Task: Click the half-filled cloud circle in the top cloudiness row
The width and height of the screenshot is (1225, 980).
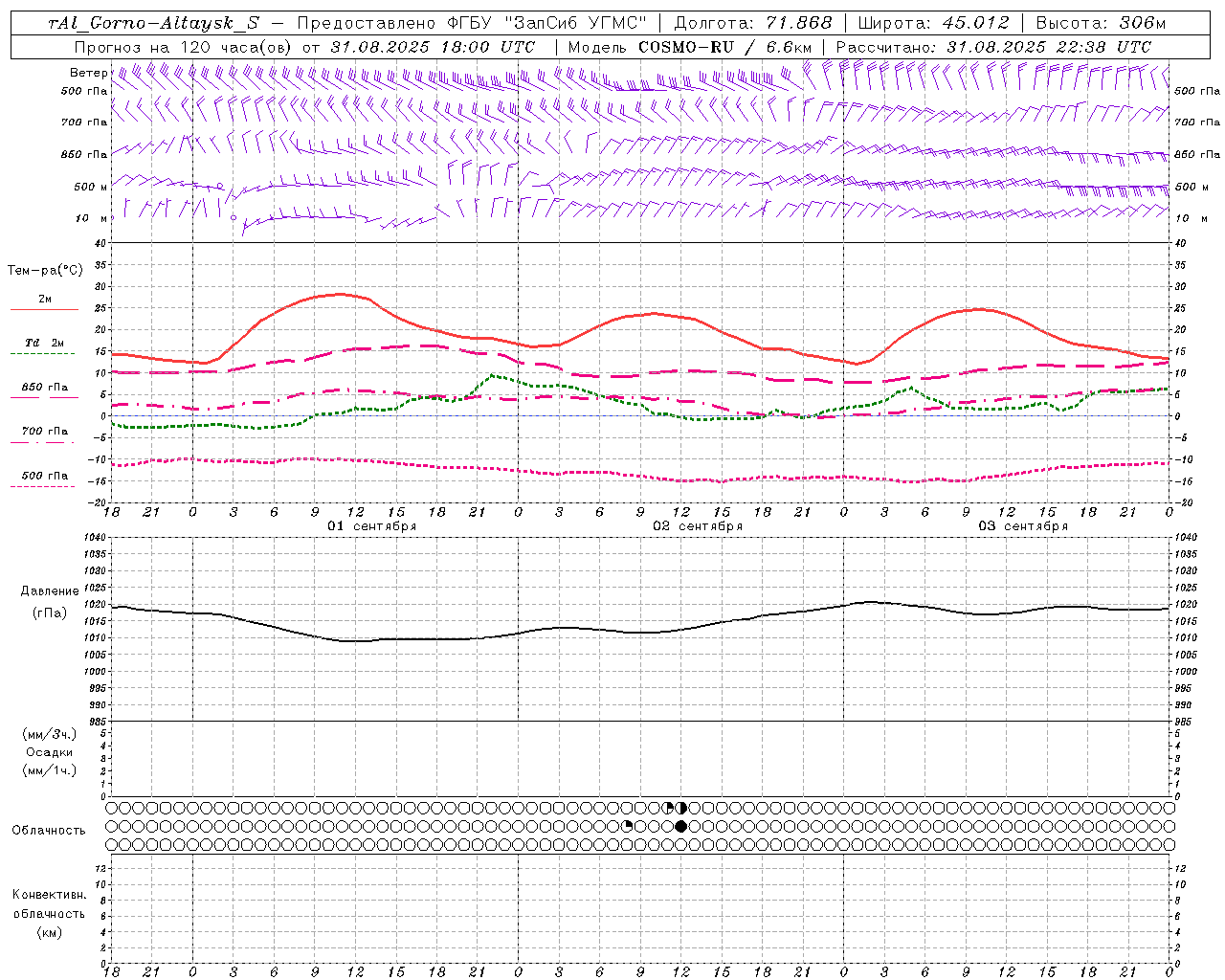Action: (x=680, y=808)
